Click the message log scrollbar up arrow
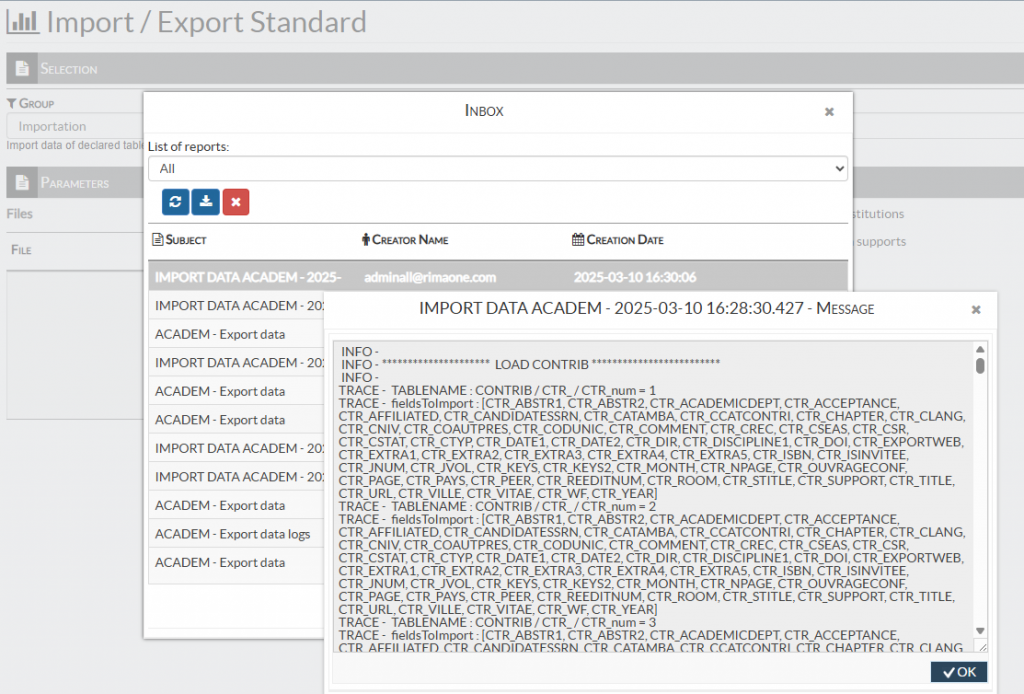 point(980,349)
